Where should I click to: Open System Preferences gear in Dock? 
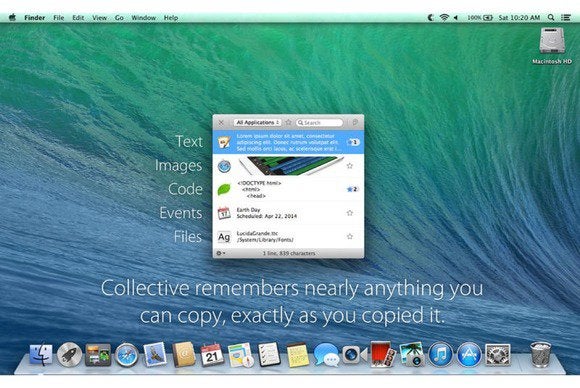tap(498, 355)
